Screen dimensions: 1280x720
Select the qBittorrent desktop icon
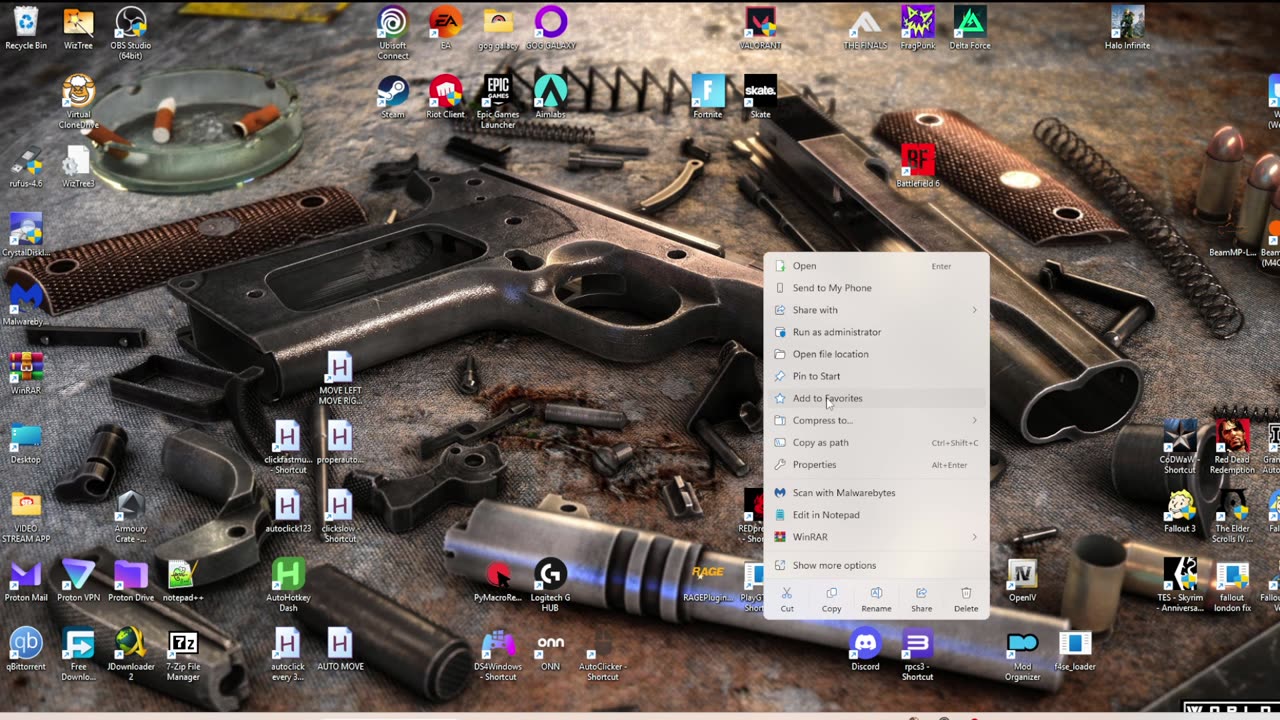coord(26,649)
